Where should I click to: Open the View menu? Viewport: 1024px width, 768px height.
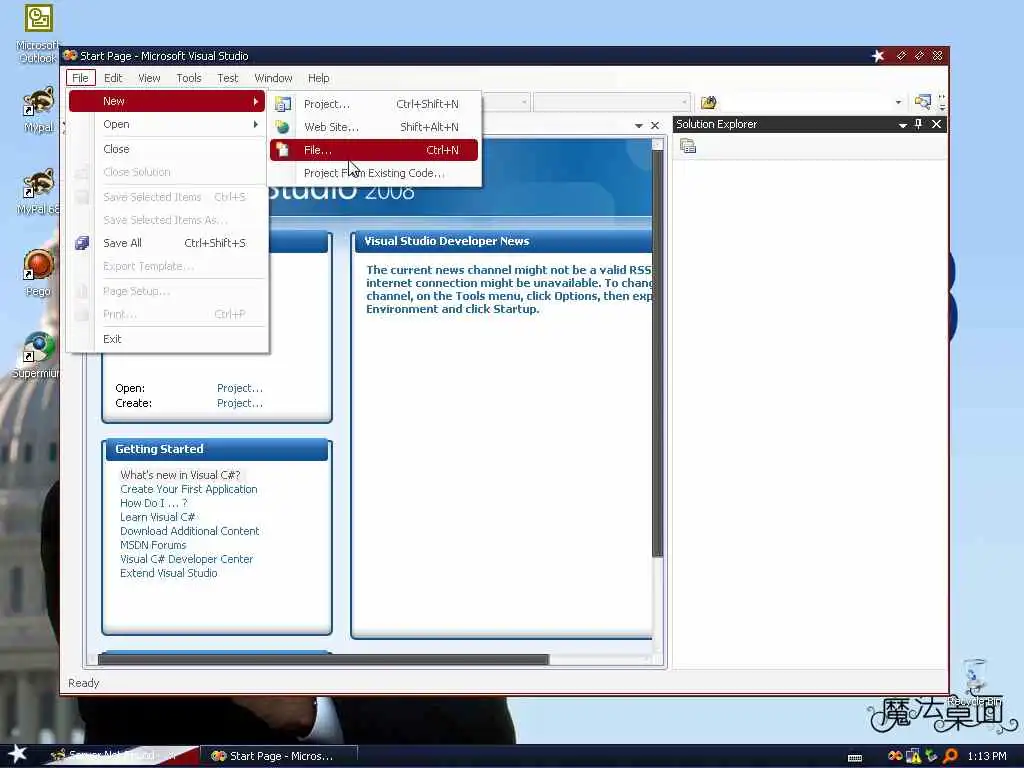pyautogui.click(x=149, y=78)
